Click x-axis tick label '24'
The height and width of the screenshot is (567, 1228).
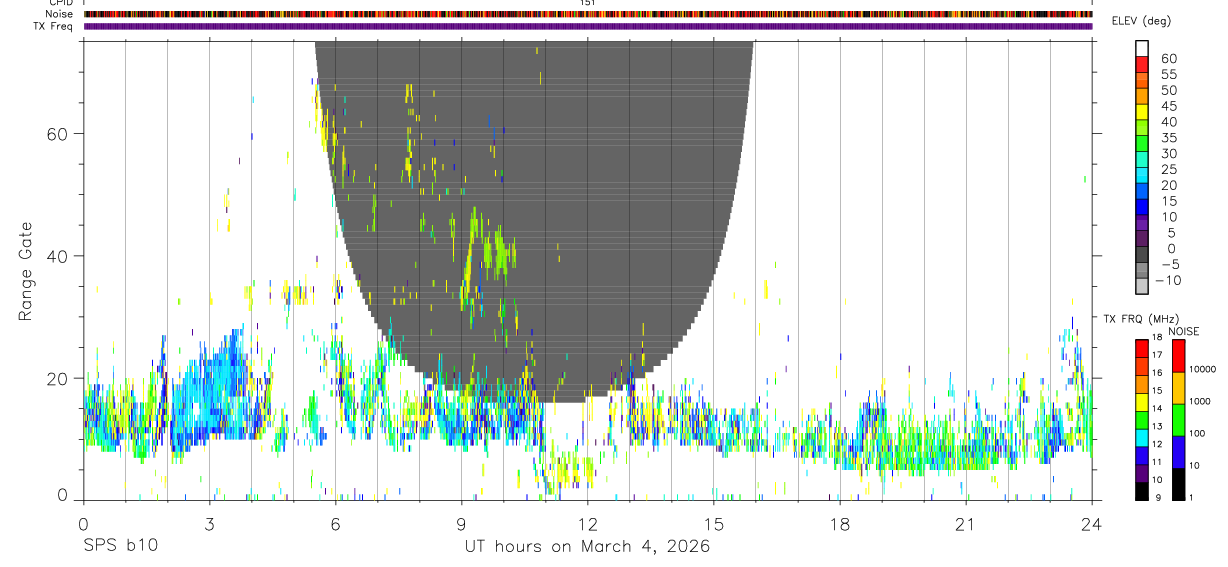(1092, 524)
